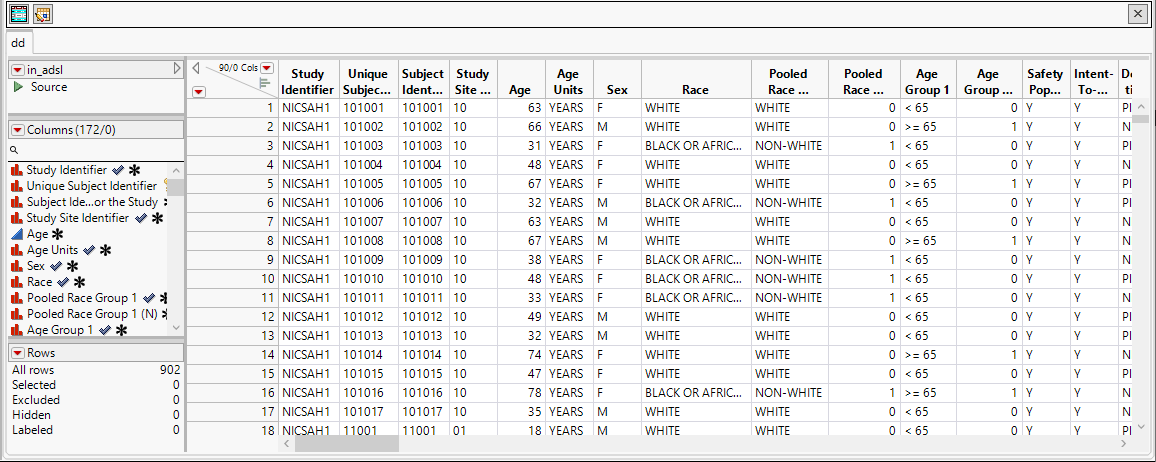Image resolution: width=1156 pixels, height=462 pixels.
Task: Click the columns search magnifier icon
Action: point(15,149)
